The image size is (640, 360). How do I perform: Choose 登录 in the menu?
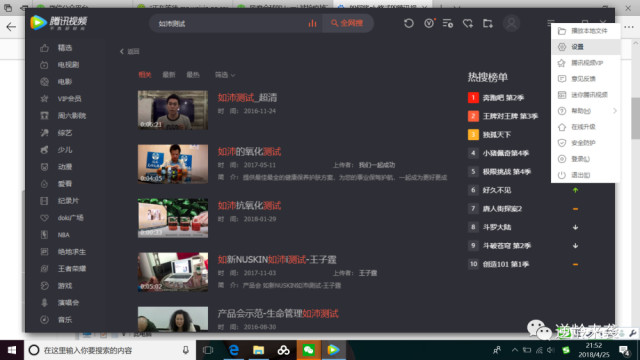586,159
